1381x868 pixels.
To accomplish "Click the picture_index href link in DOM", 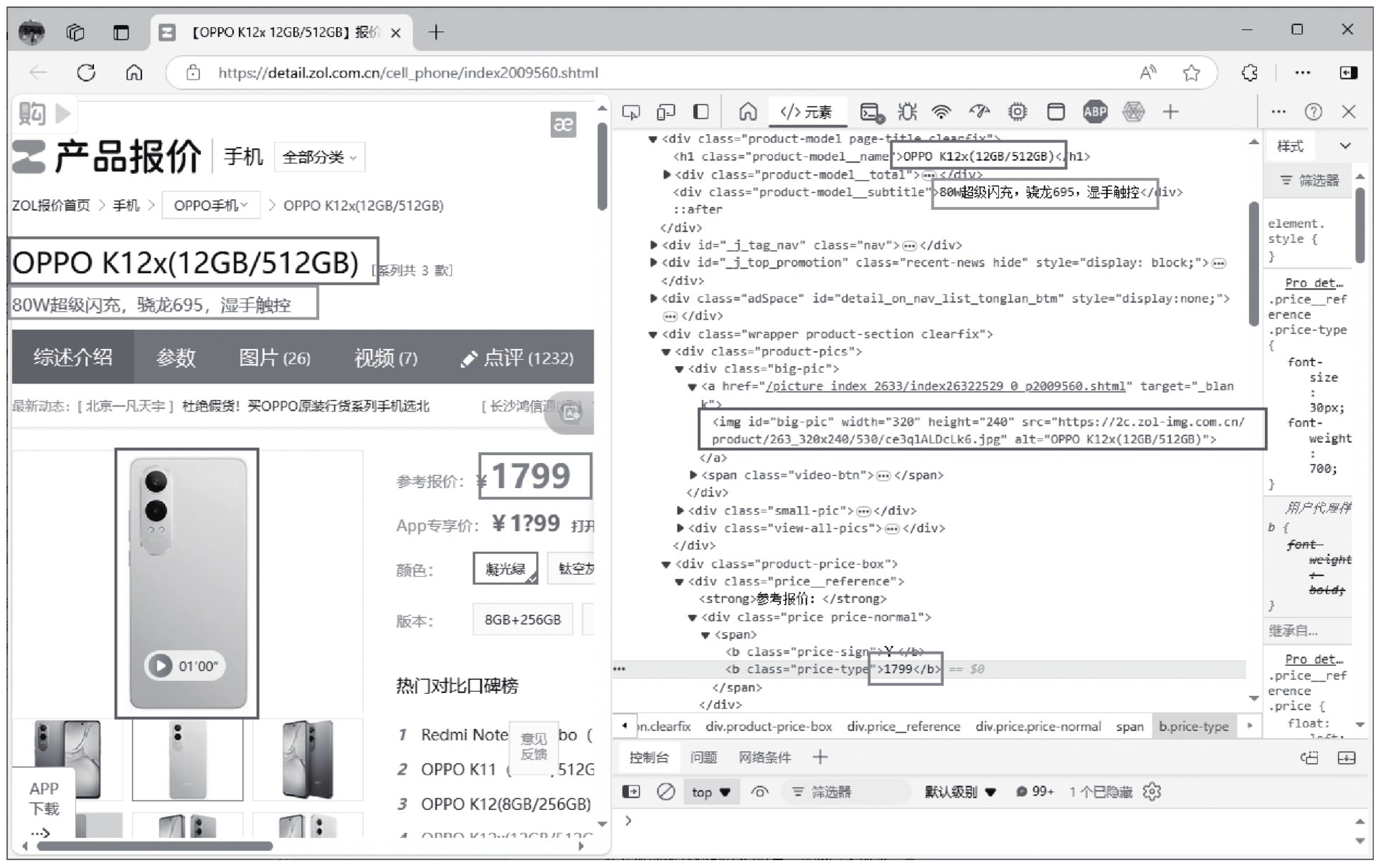I will (x=945, y=386).
